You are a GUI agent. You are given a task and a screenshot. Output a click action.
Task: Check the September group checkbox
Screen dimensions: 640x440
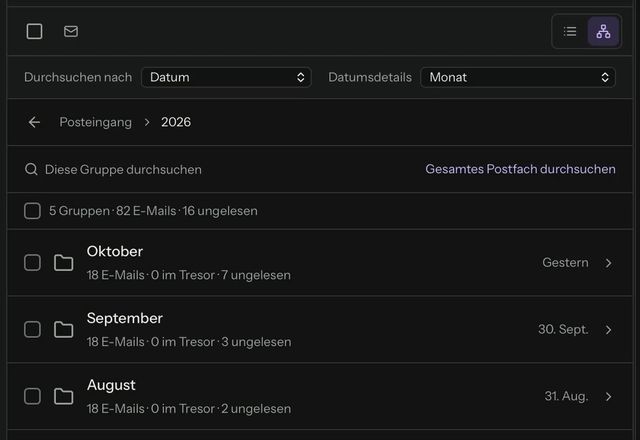(32, 329)
